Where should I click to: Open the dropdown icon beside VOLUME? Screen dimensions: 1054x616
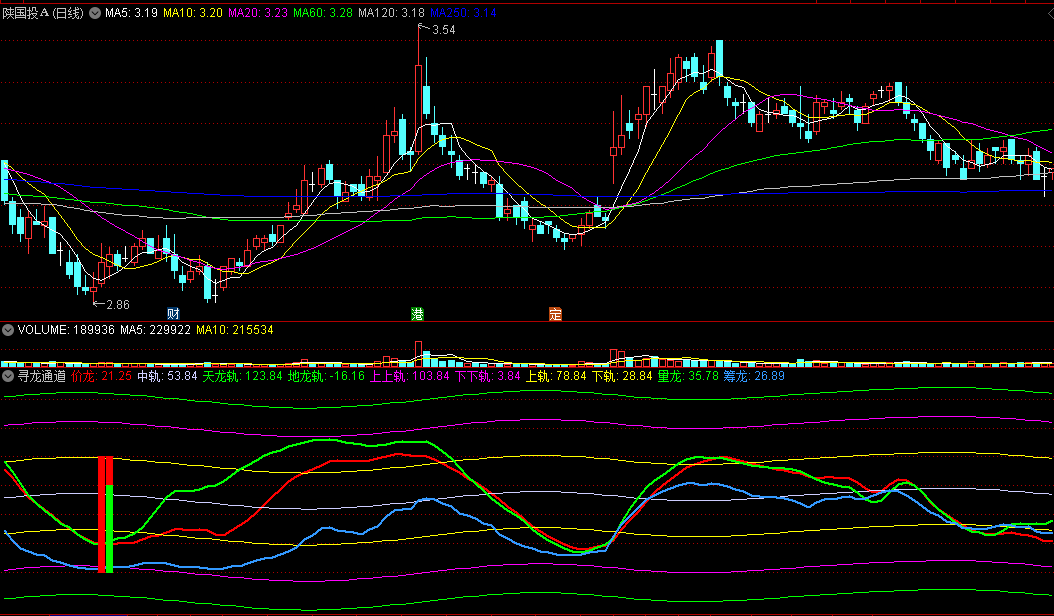(x=8, y=330)
